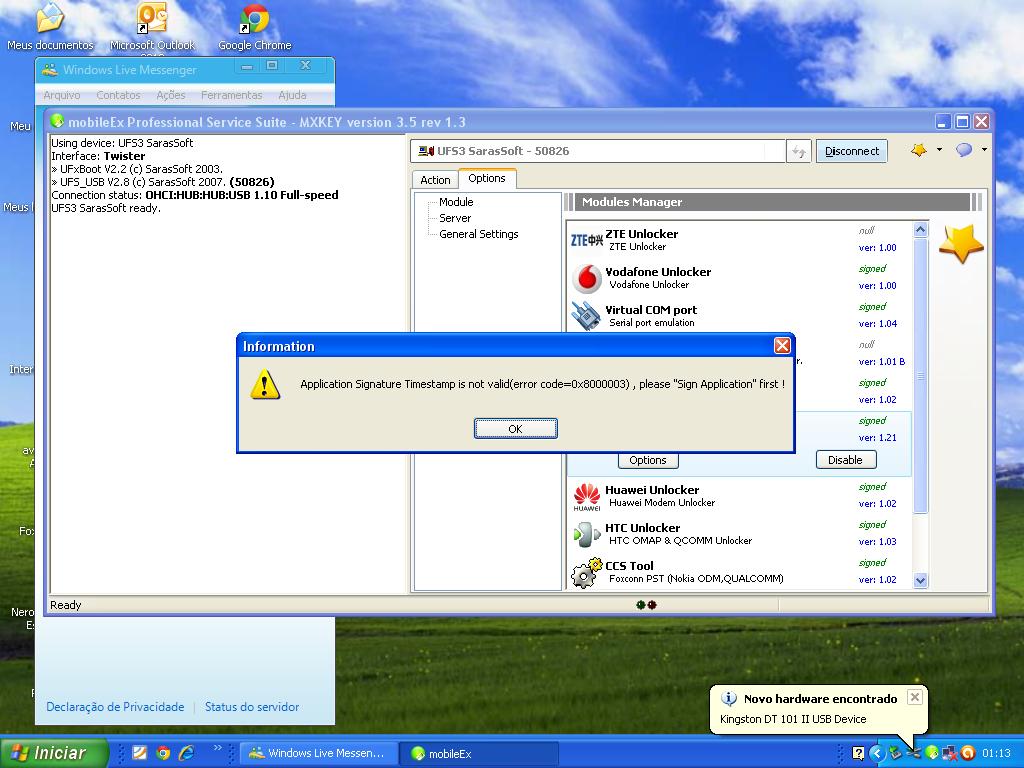Open Arquivo menu in Windows Live Messenger
1024x768 pixels.
(x=62, y=95)
